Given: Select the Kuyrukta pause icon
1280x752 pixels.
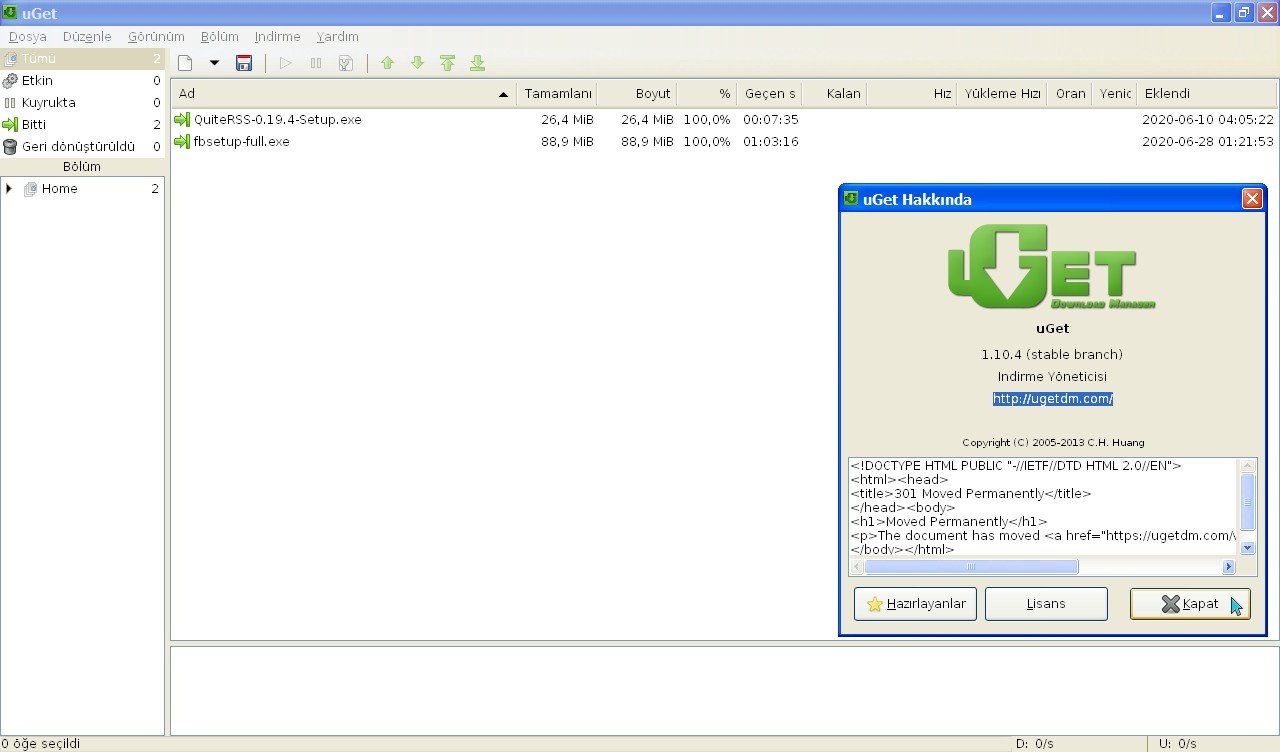Looking at the screenshot, I should [10, 103].
